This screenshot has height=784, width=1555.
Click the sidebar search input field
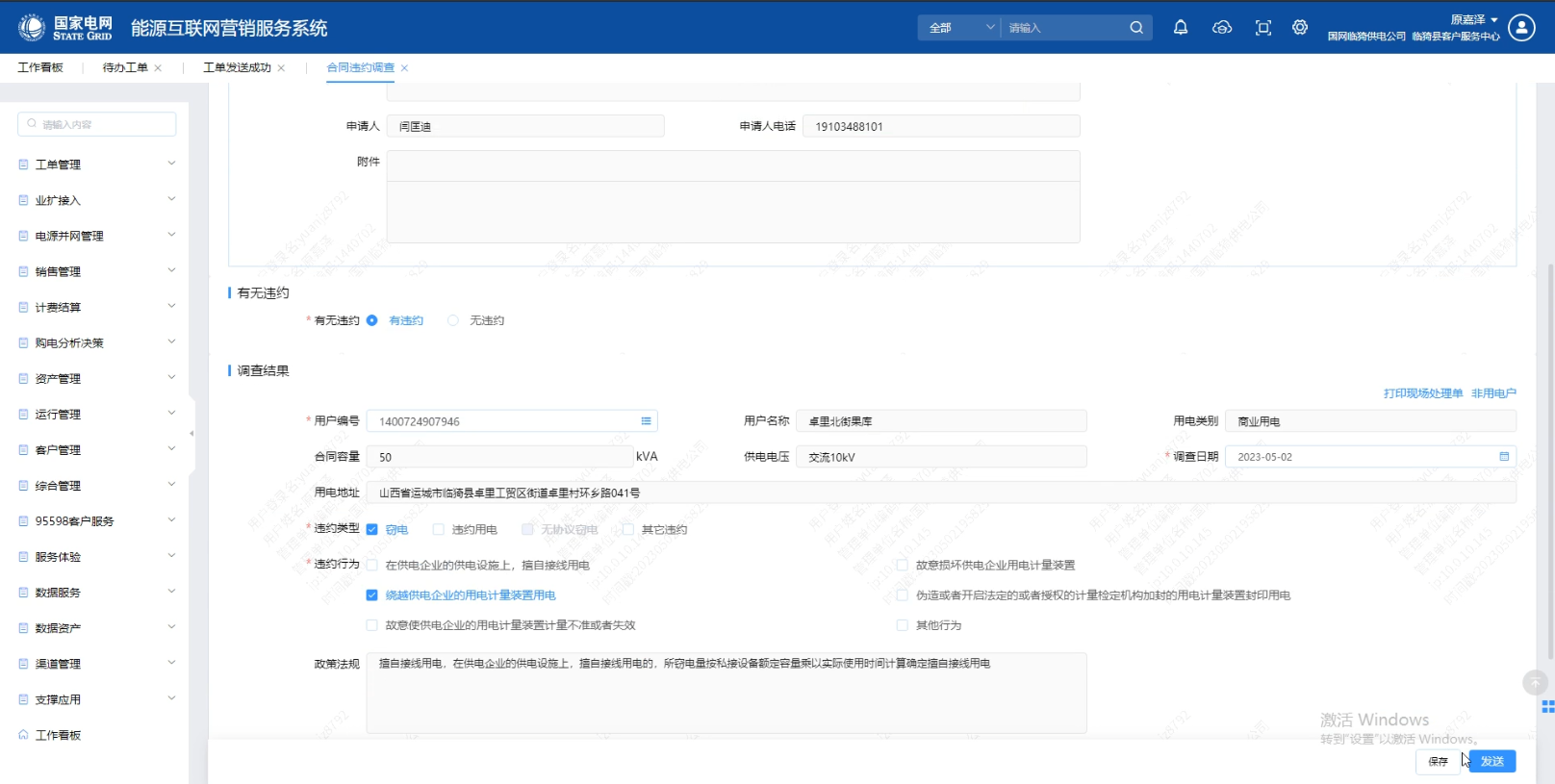[97, 124]
